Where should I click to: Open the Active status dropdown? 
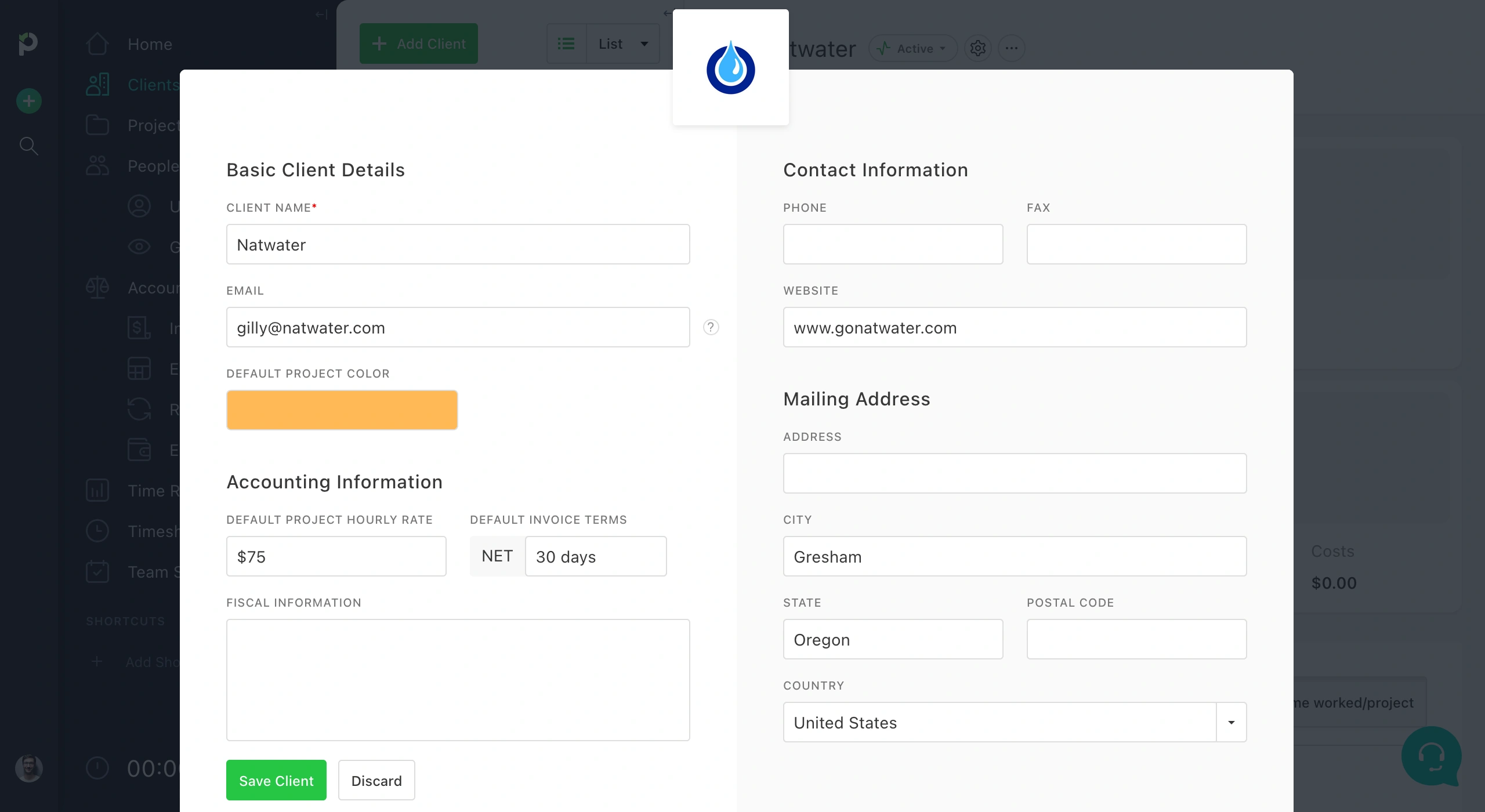(912, 49)
